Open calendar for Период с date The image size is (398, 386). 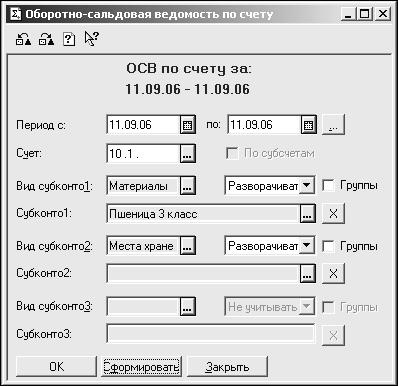(188, 125)
